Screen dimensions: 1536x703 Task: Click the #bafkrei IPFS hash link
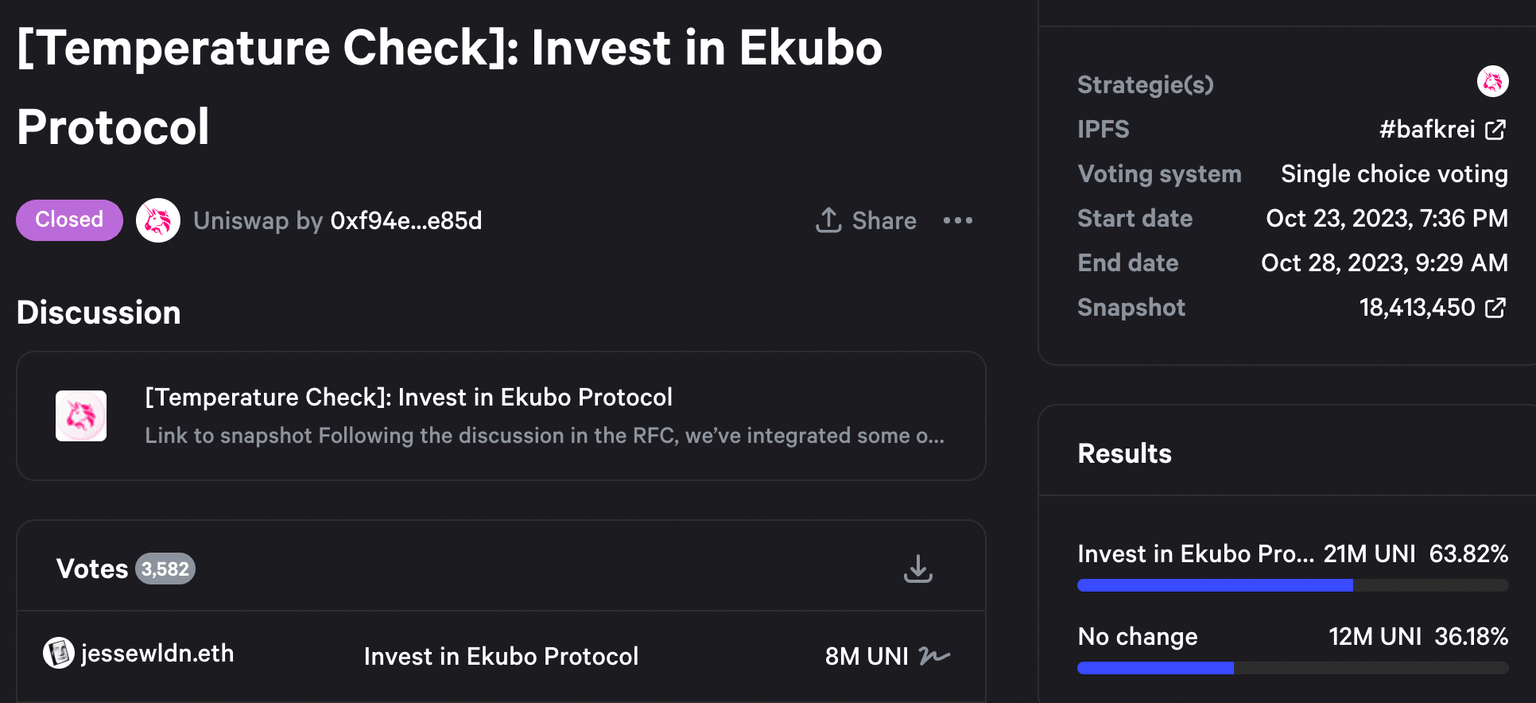coord(1426,129)
